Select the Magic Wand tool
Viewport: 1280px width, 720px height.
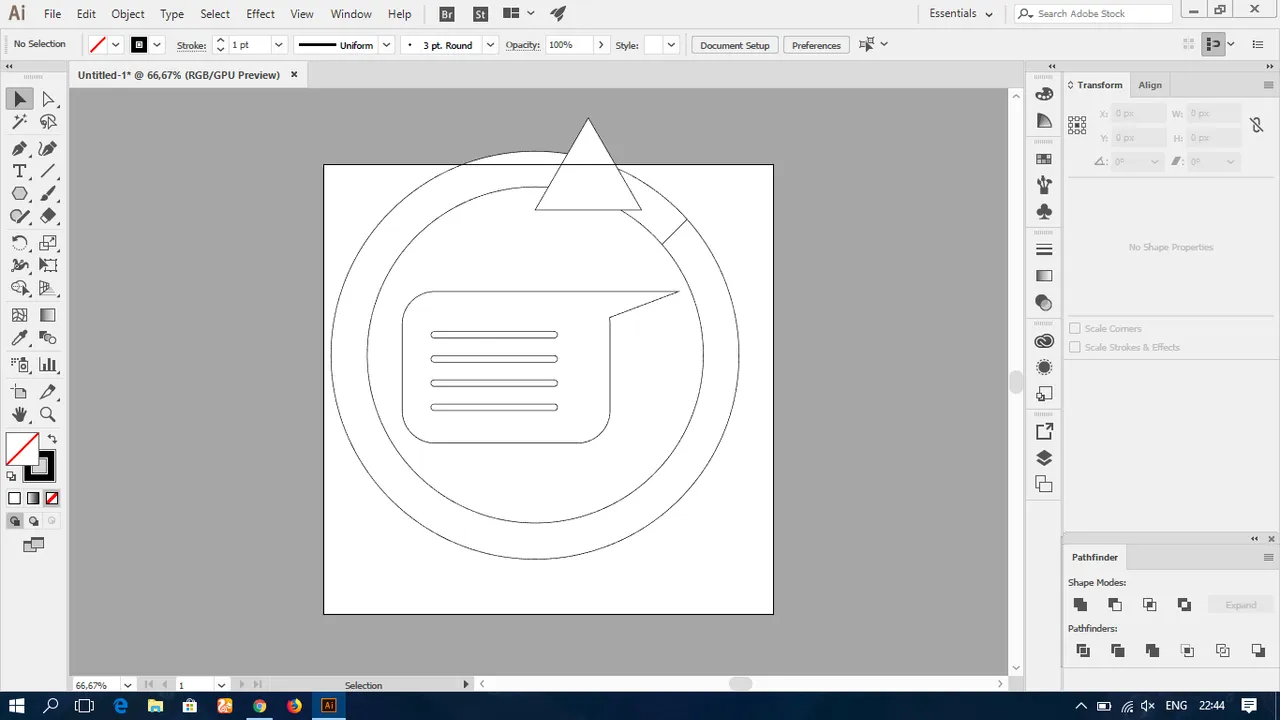(x=19, y=122)
